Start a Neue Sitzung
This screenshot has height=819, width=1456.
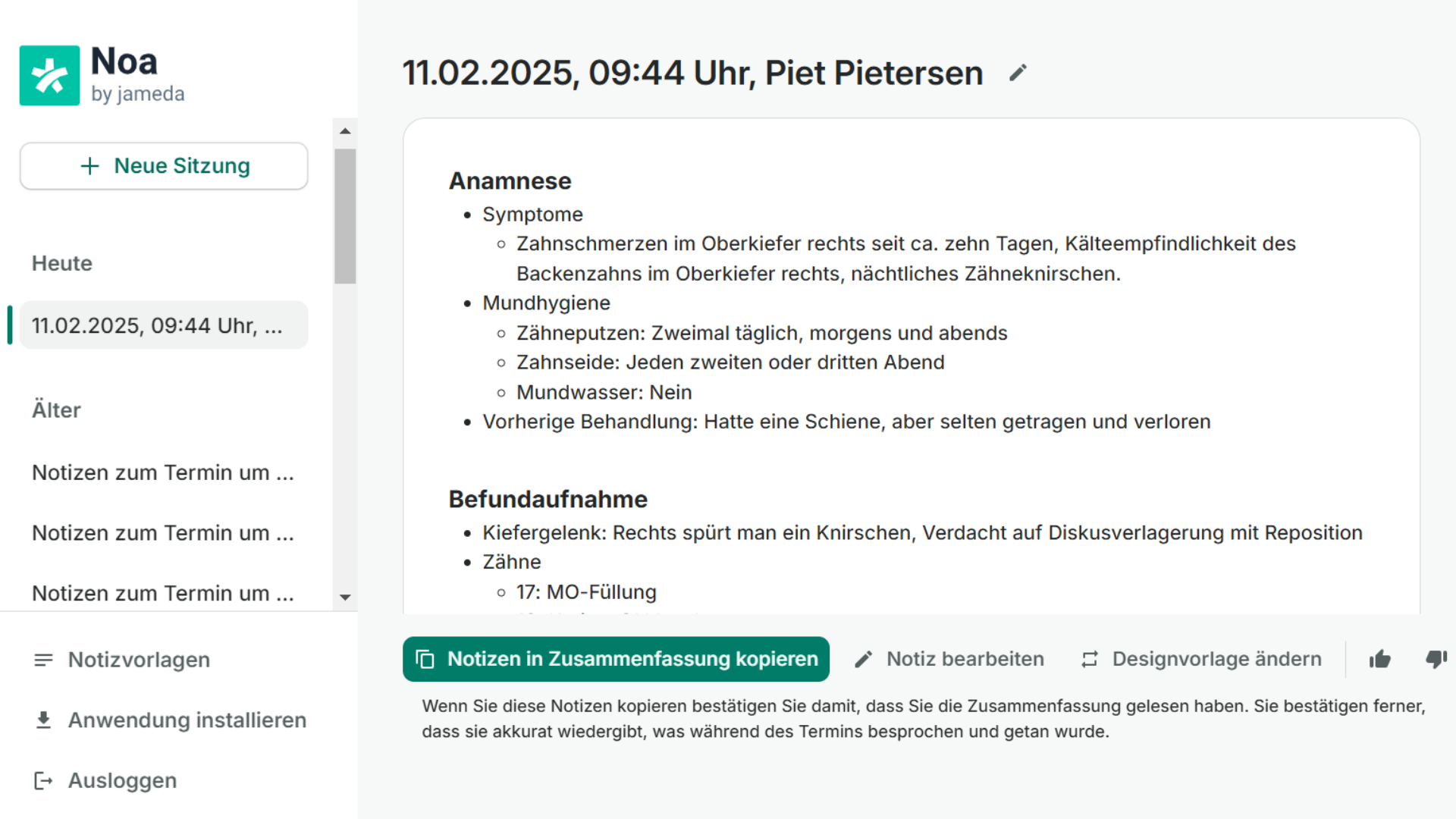(164, 165)
